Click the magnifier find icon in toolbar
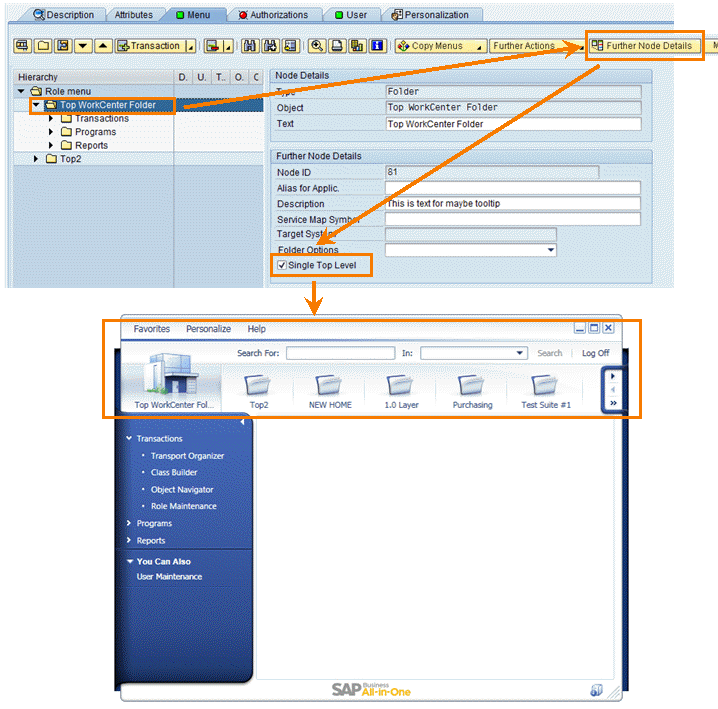Image resolution: width=718 pixels, height=709 pixels. tap(317, 46)
